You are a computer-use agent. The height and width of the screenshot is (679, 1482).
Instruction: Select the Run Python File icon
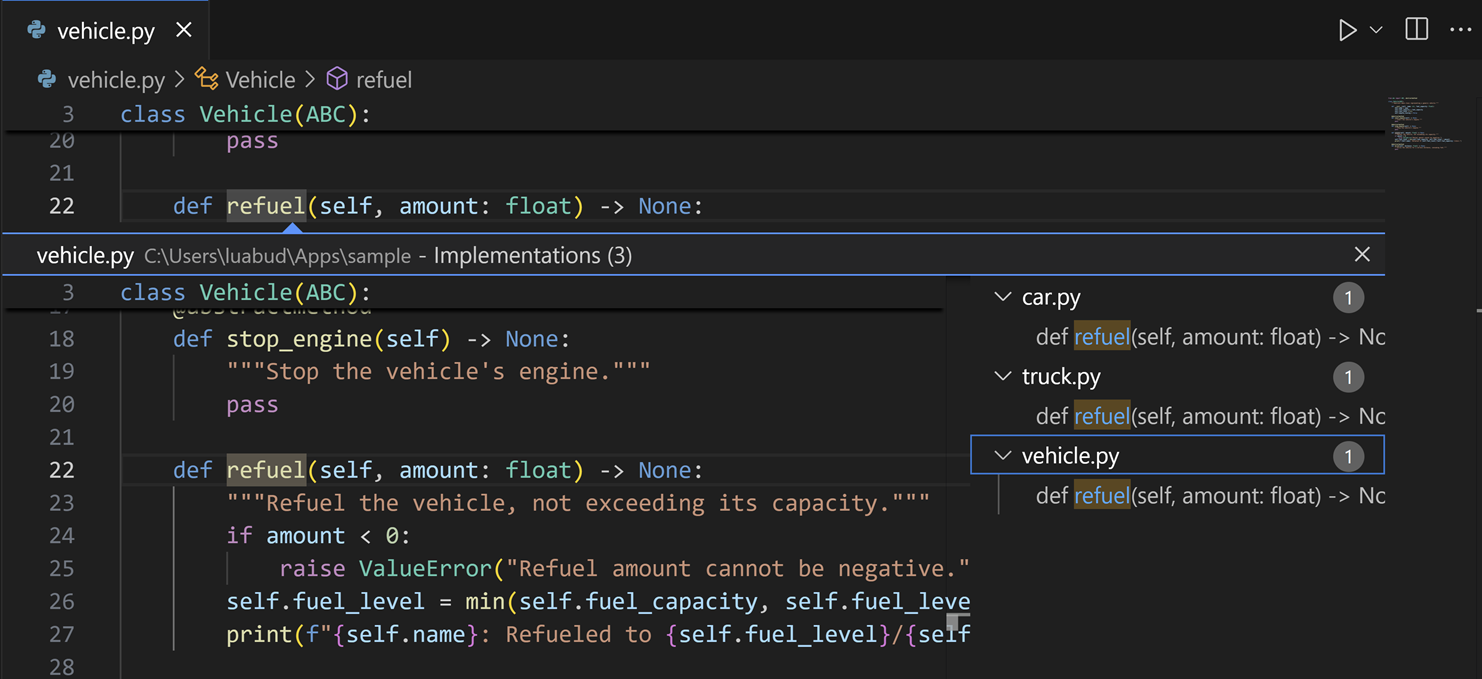1348,30
